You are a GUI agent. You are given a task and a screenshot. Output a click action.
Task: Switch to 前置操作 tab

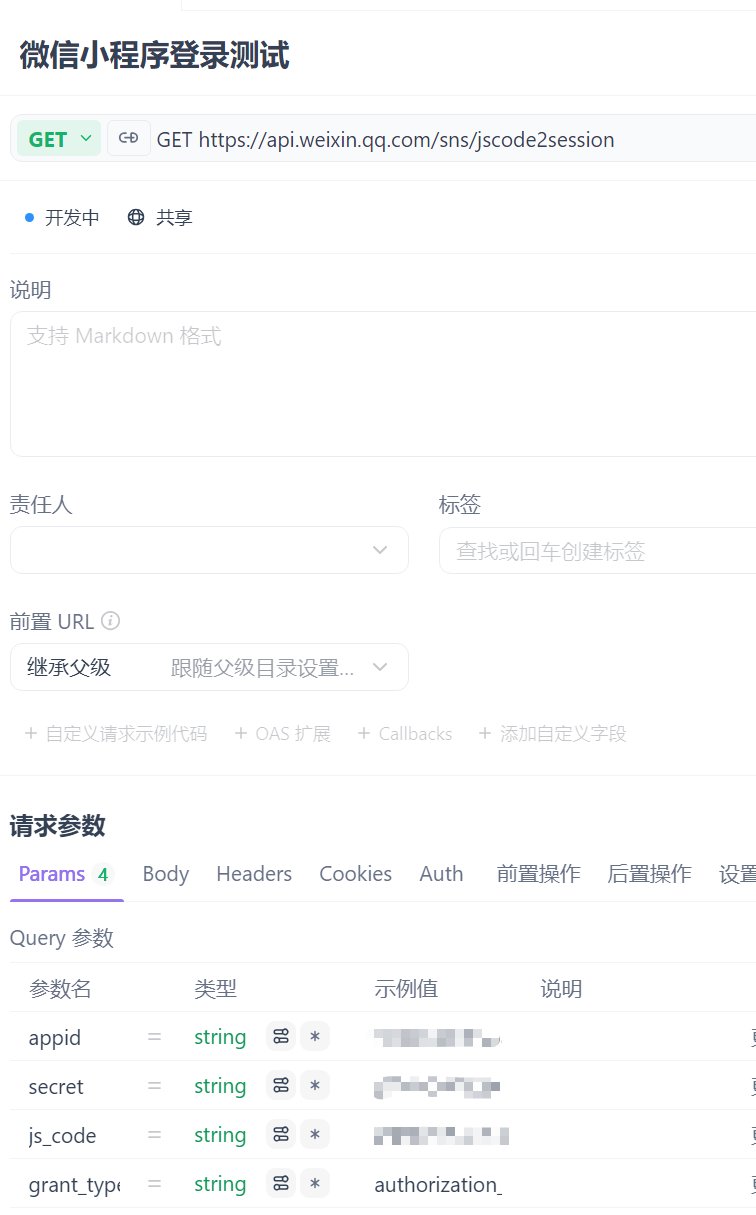[x=538, y=874]
